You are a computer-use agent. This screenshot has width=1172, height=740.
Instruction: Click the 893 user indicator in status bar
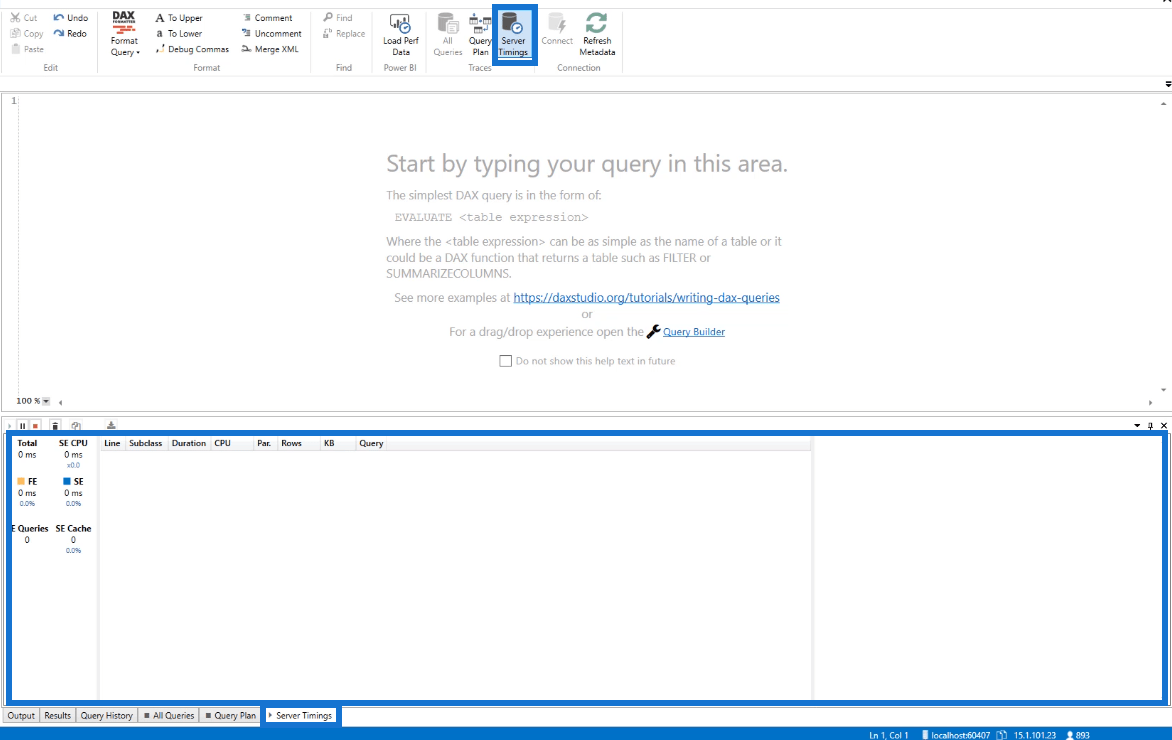(1078, 735)
